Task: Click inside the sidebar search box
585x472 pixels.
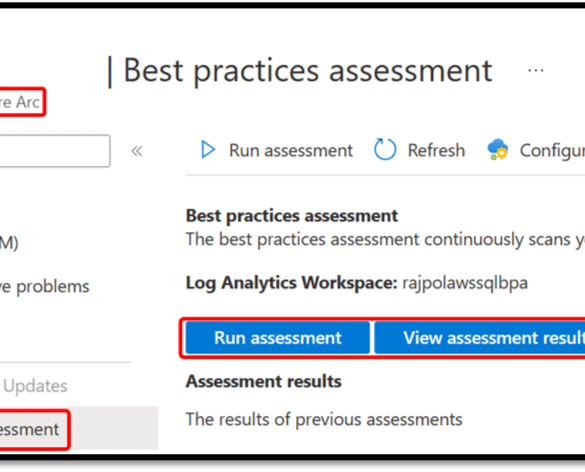Action: [x=54, y=151]
